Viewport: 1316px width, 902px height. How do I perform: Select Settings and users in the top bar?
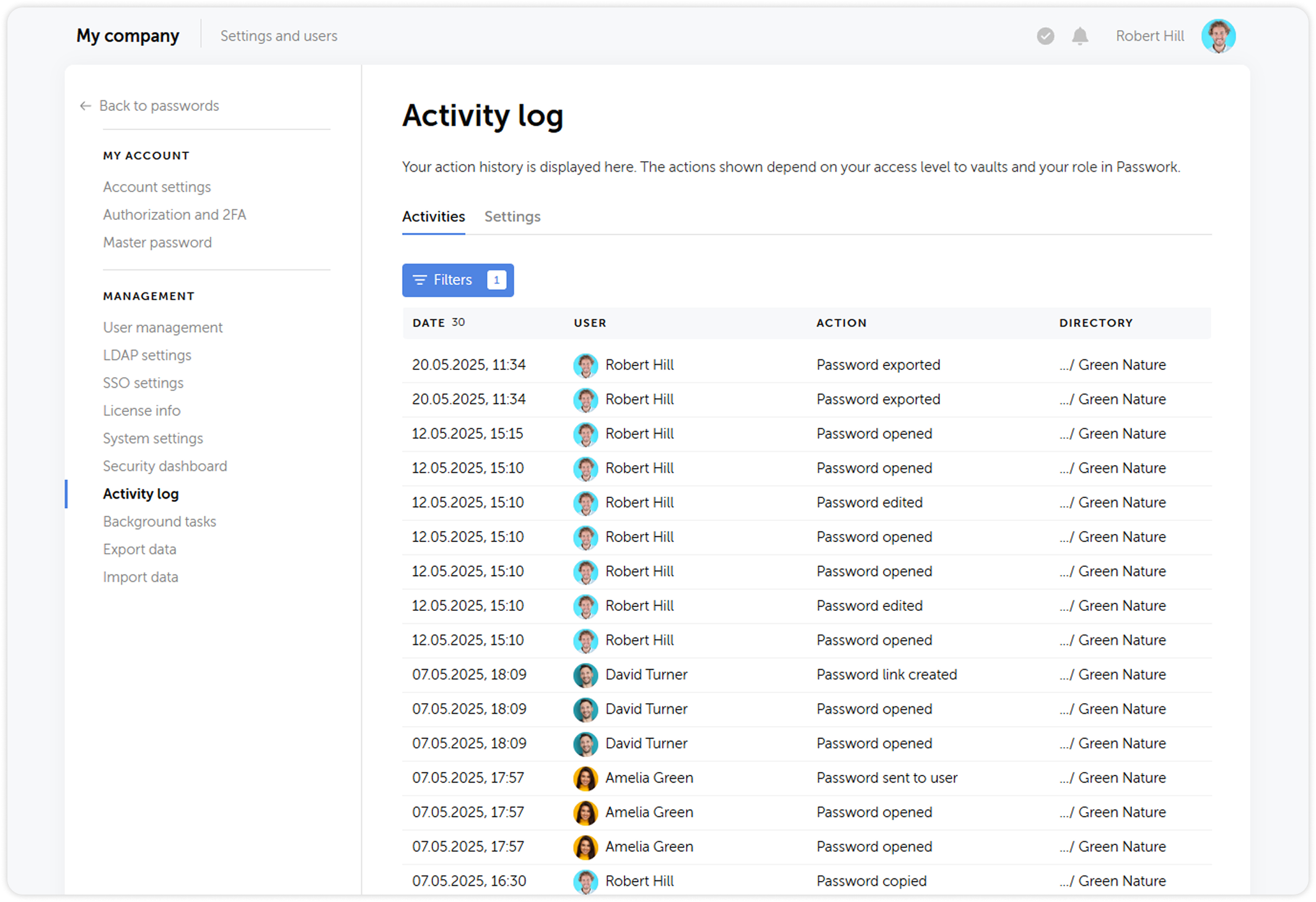(279, 36)
